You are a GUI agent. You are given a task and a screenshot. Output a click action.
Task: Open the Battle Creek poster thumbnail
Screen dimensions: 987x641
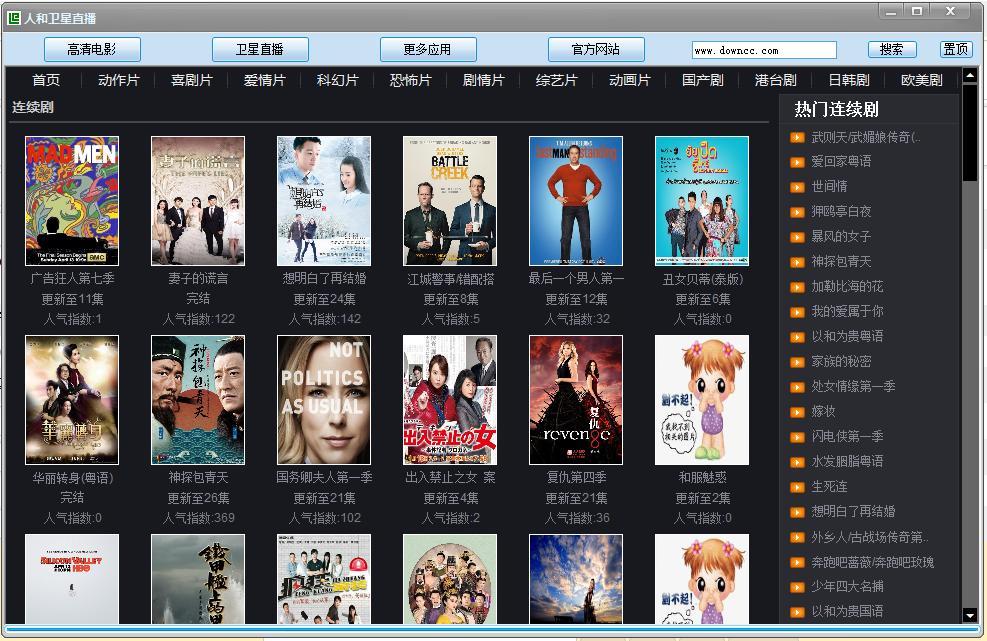point(450,201)
